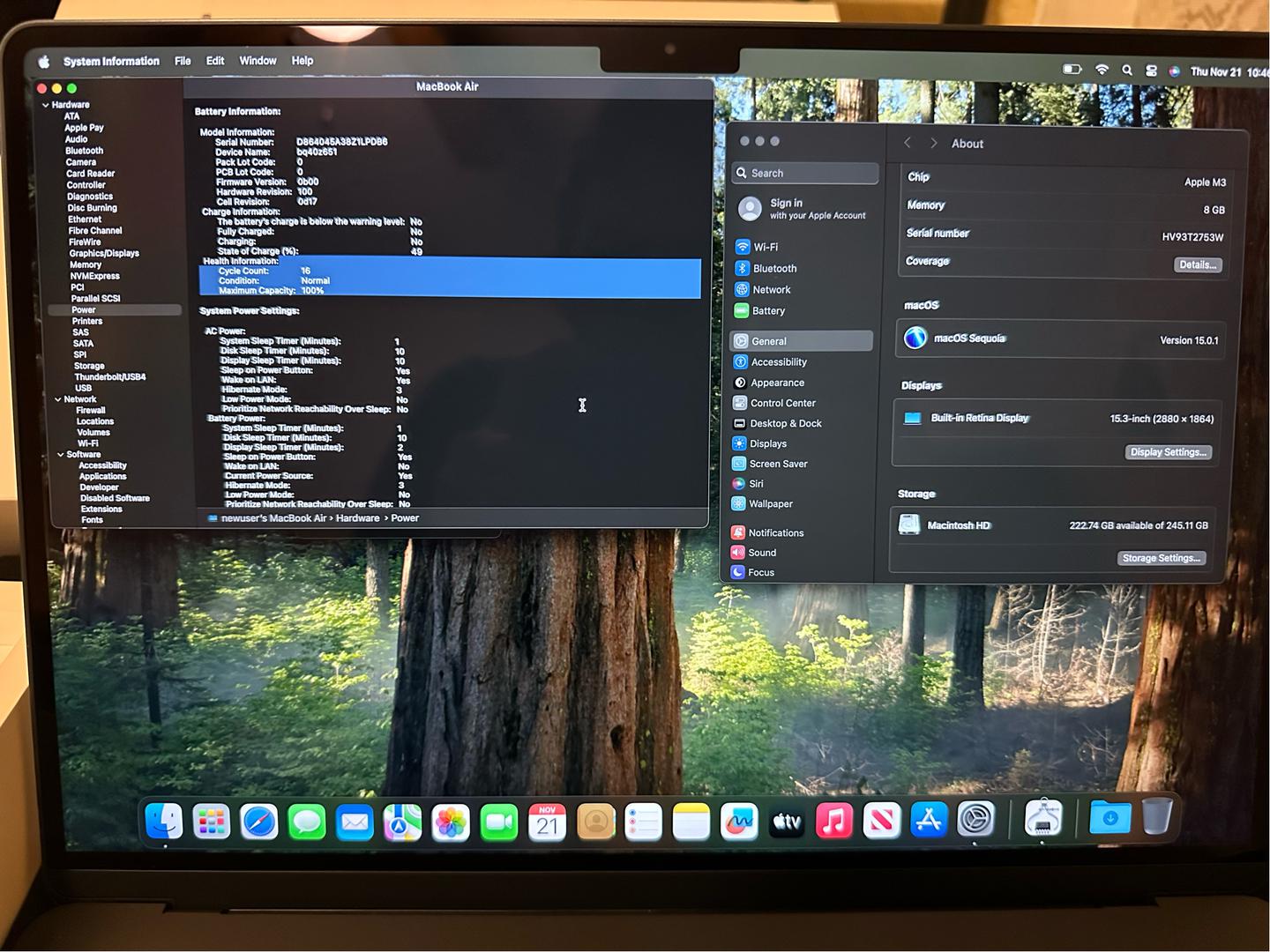Select Storage in System Information sidebar

(89, 366)
